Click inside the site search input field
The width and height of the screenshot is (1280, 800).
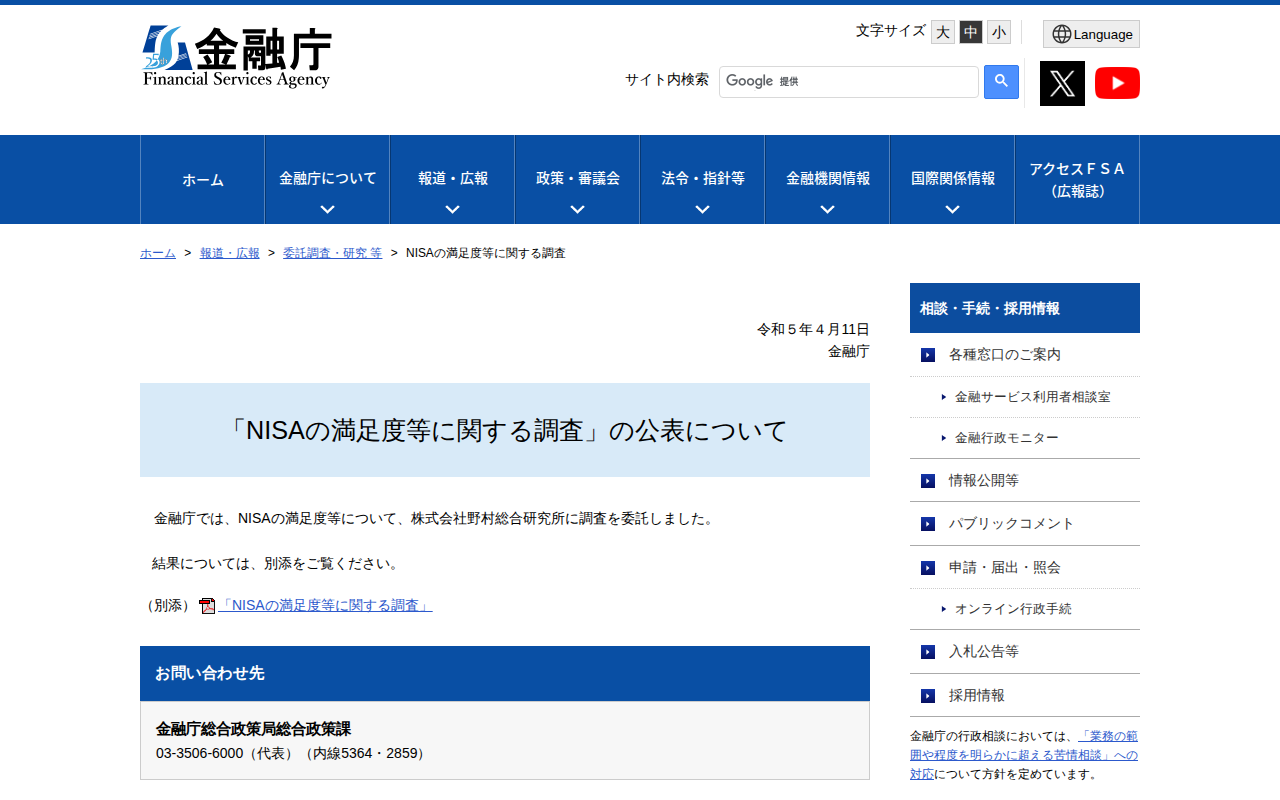tap(849, 81)
